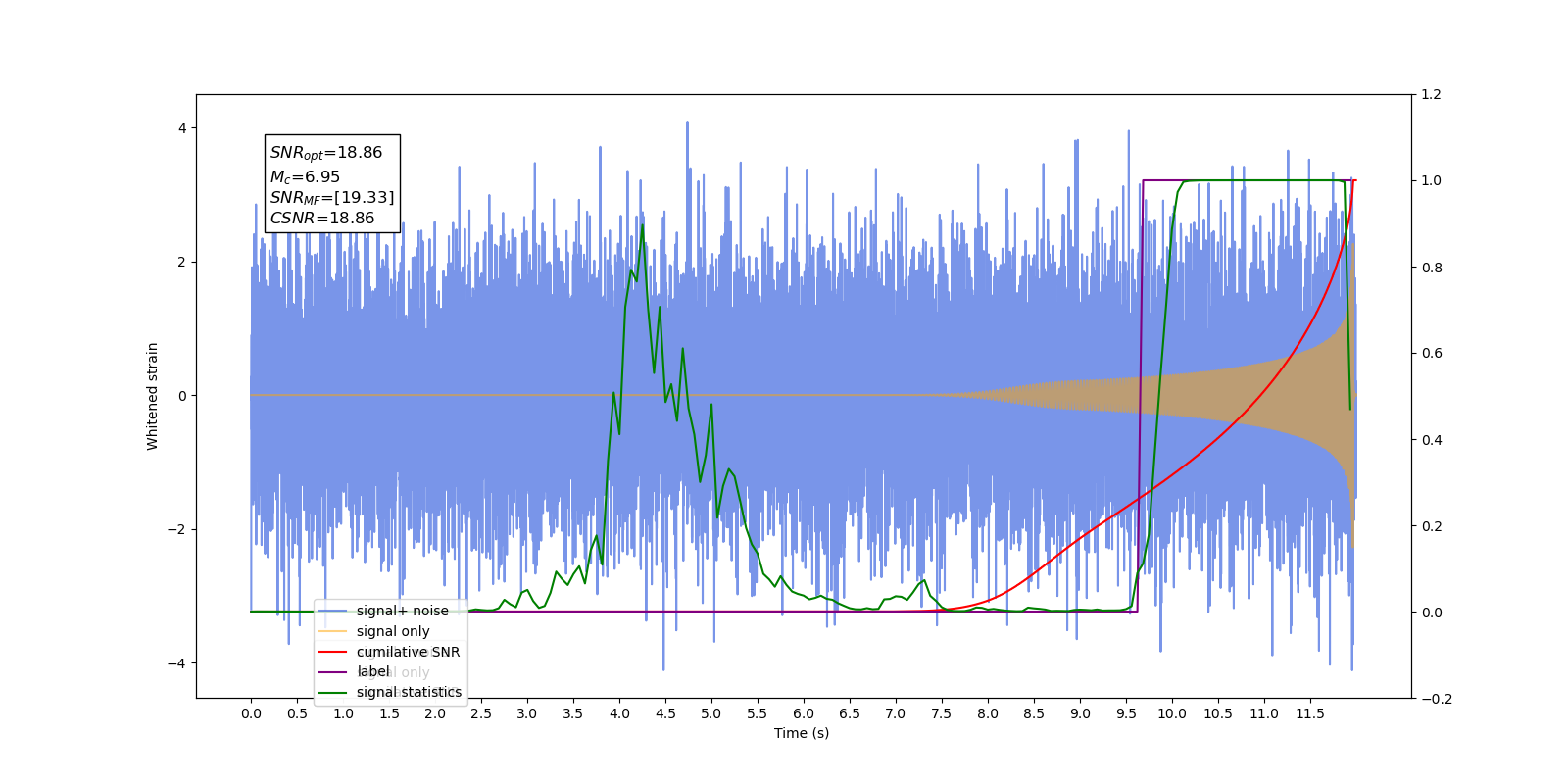Click the red cumilative SNR legend line swatch
Screen dimensions: 1568x784
(333, 652)
